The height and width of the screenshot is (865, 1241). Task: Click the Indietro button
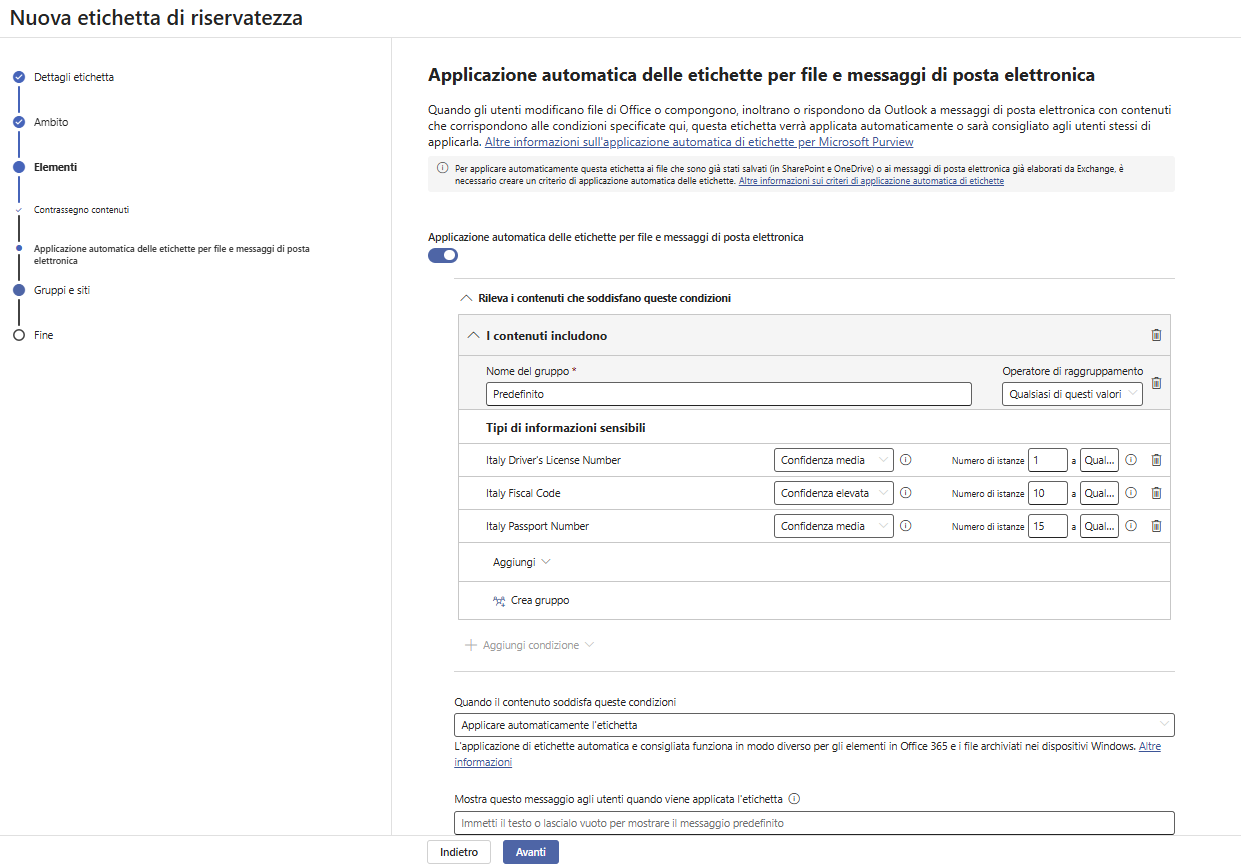click(x=460, y=852)
